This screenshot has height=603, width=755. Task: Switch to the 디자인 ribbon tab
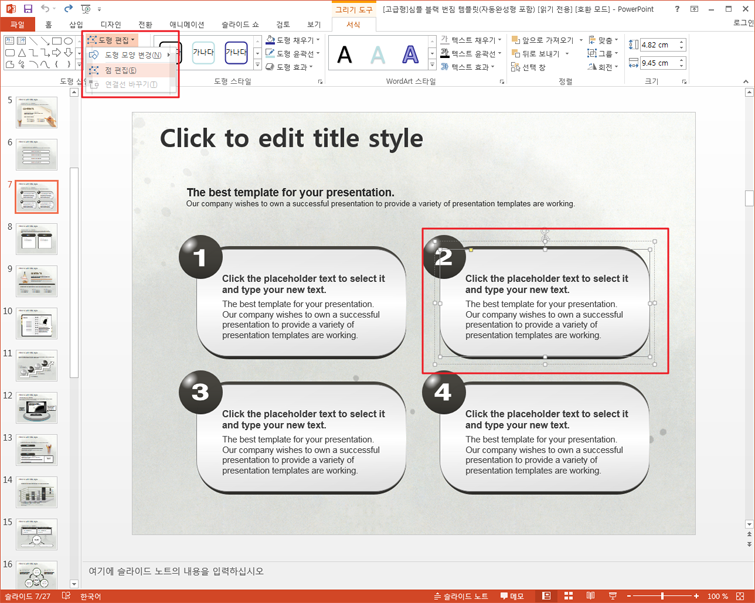(111, 25)
